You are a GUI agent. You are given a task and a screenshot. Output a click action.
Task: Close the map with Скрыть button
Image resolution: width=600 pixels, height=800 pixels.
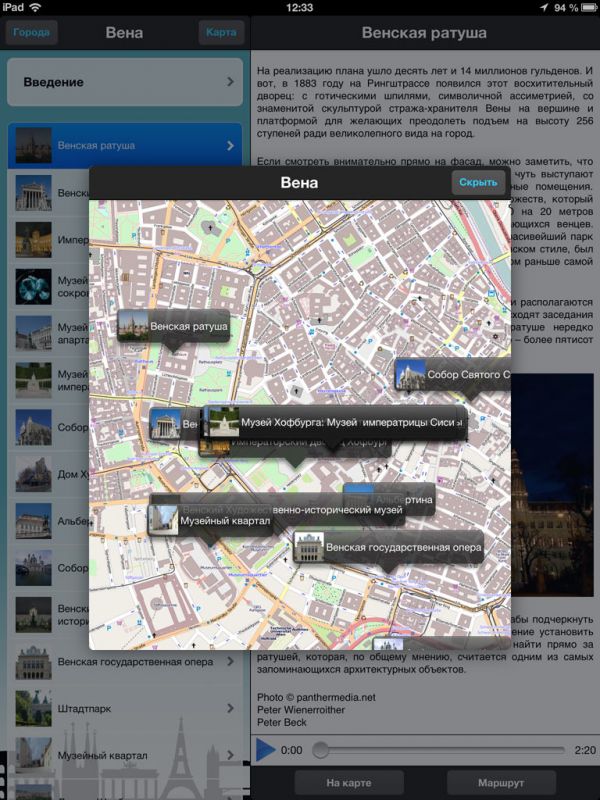pos(478,182)
